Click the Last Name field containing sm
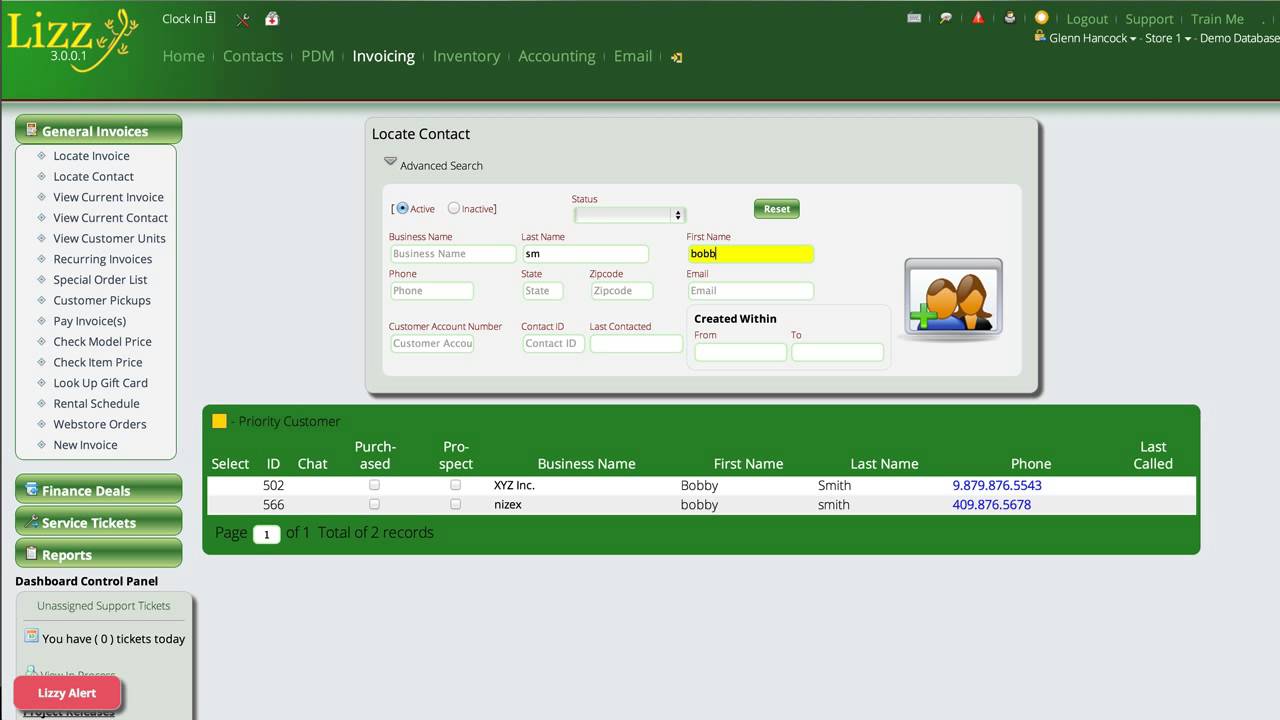The image size is (1280, 720). 585,254
